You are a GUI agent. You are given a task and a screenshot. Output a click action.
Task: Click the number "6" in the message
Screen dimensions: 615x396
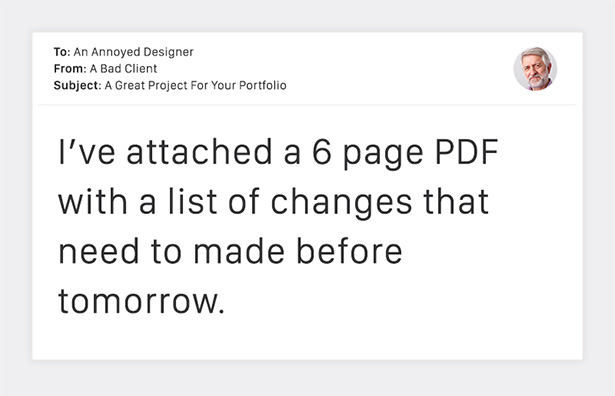(x=322, y=152)
